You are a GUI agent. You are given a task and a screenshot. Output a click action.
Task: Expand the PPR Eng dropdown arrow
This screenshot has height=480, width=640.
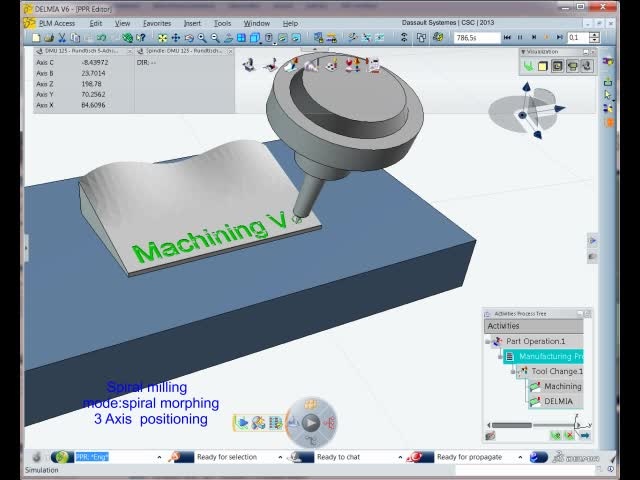click(159, 457)
